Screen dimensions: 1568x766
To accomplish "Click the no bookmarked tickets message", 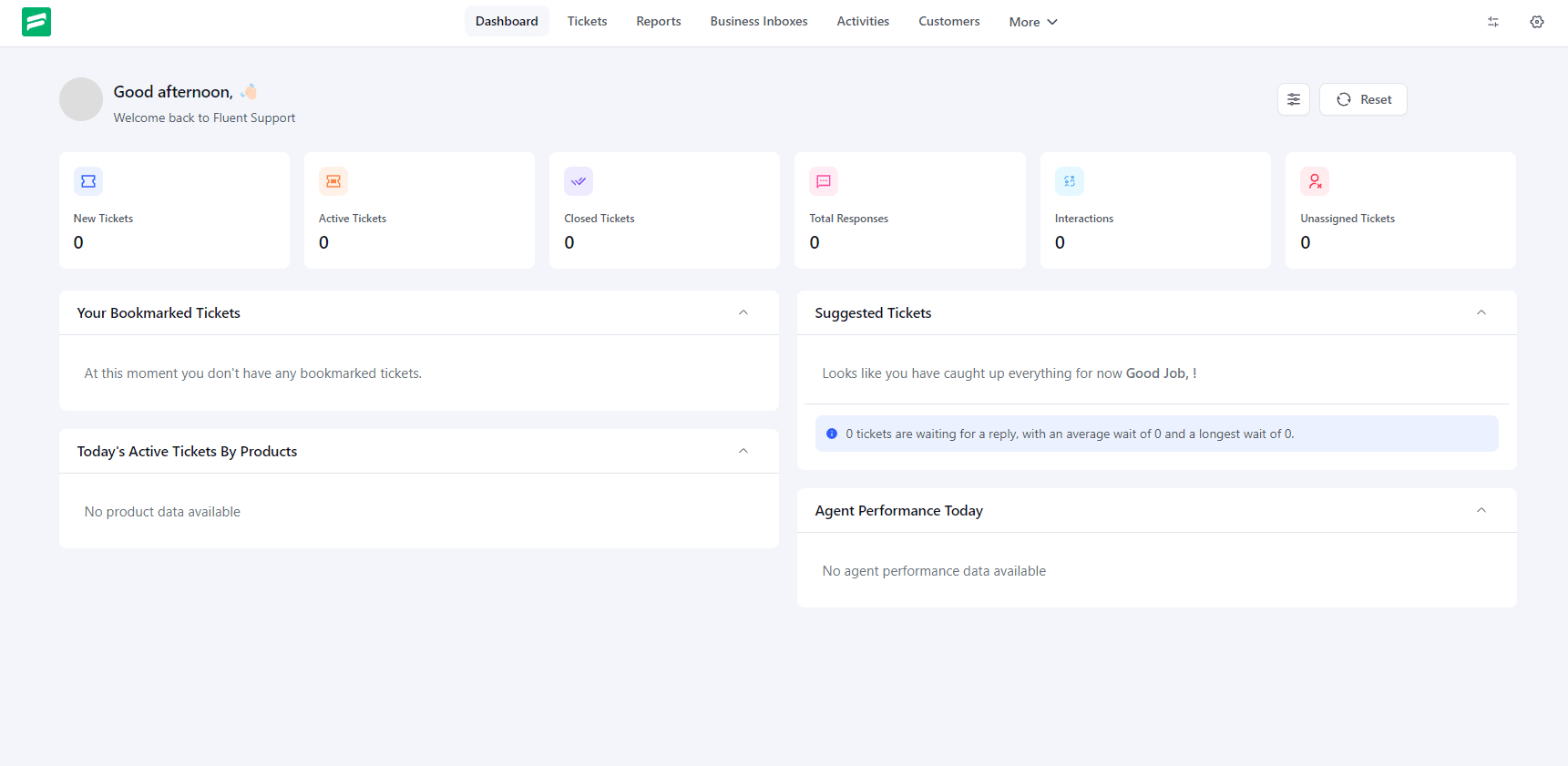I will pyautogui.click(x=253, y=373).
